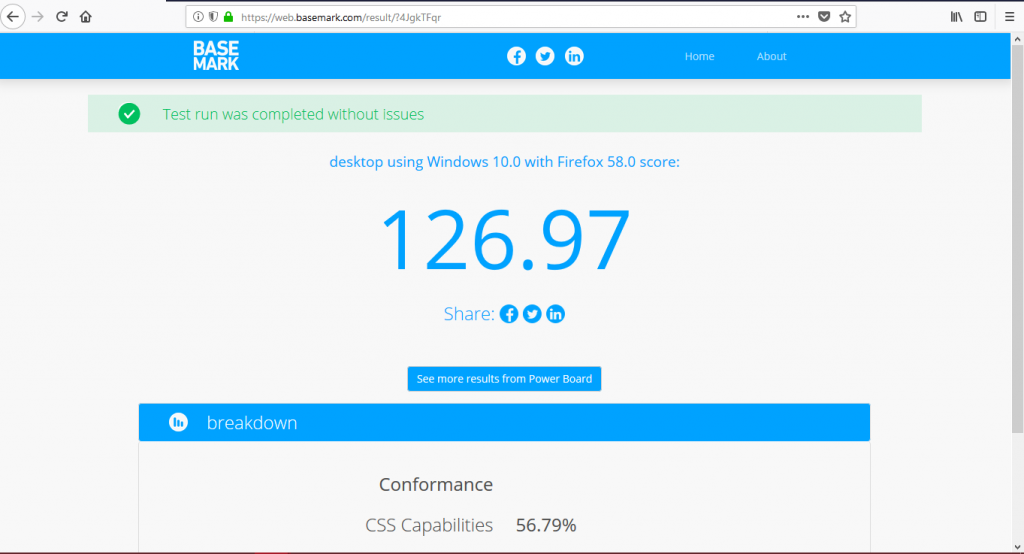Reload the page with the refresh icon
The width and height of the screenshot is (1024, 554).
[62, 17]
